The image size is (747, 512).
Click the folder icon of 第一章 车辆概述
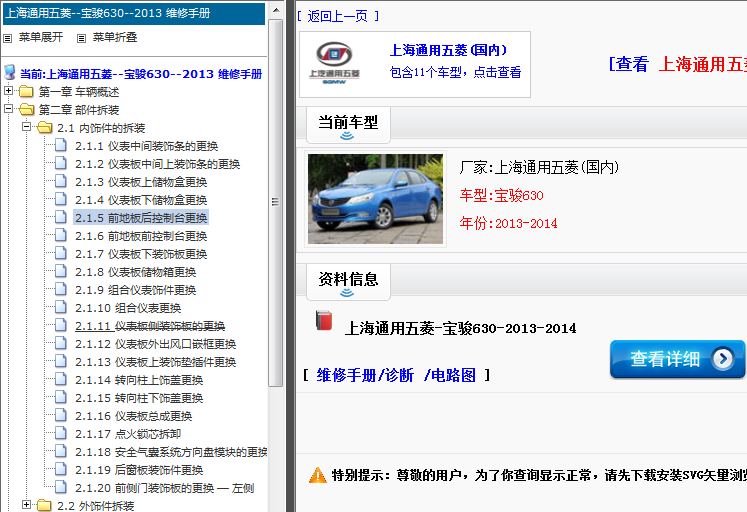click(26, 91)
